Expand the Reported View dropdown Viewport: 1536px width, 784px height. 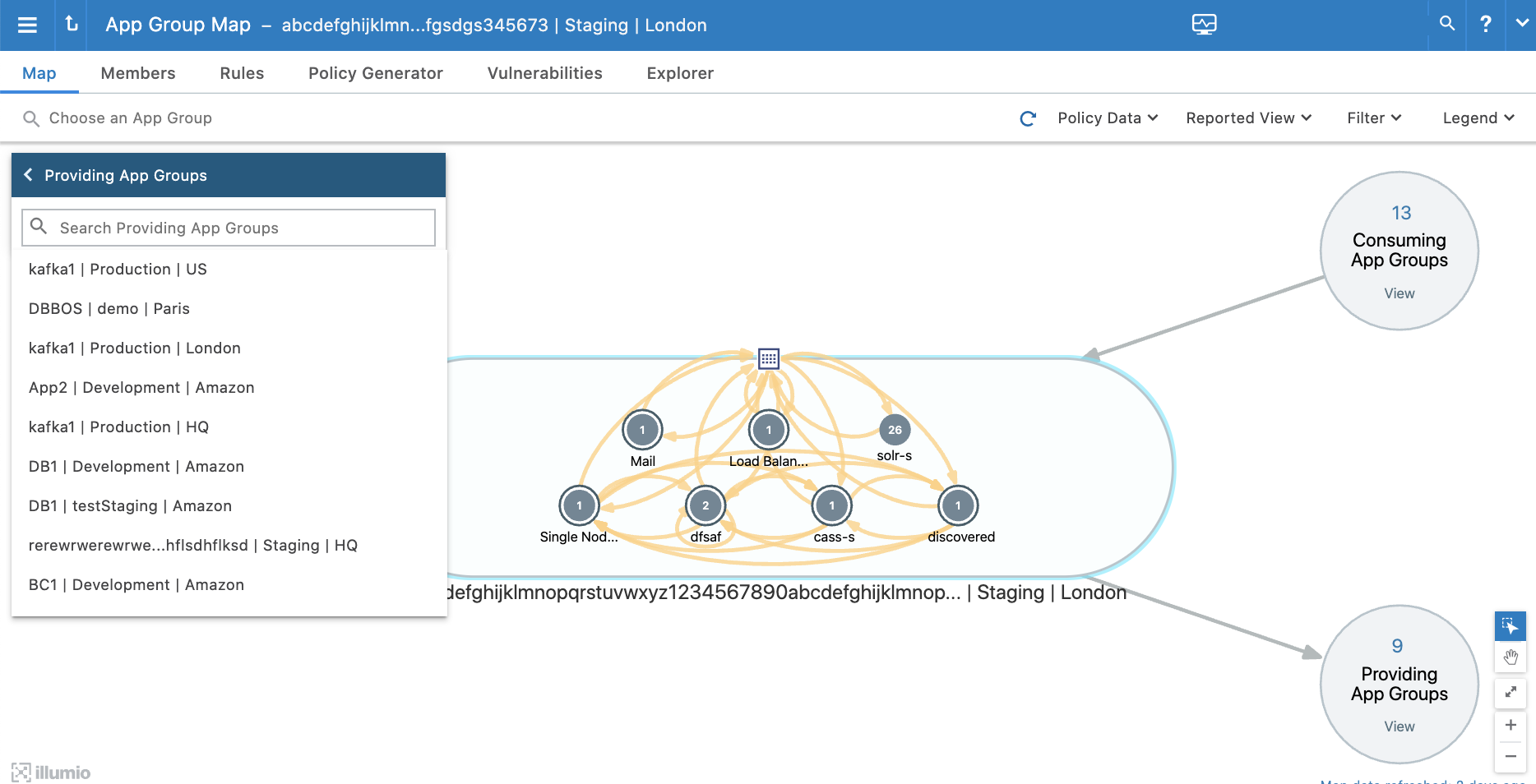[x=1247, y=118]
